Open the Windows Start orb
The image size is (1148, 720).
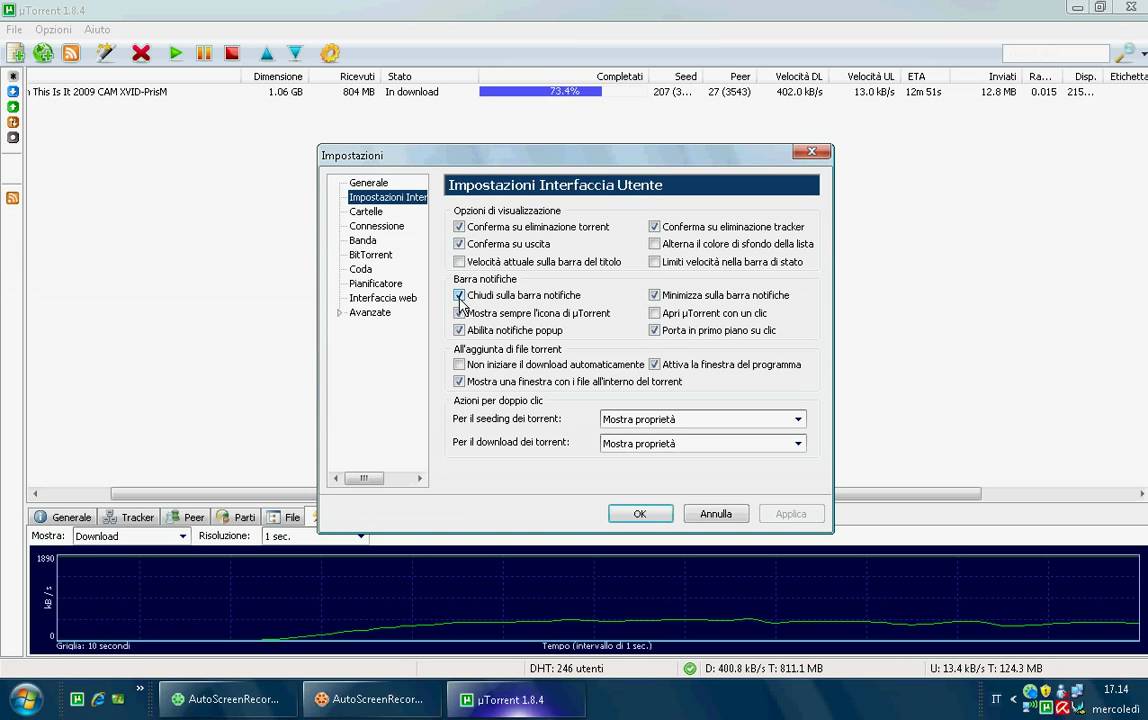tap(26, 699)
